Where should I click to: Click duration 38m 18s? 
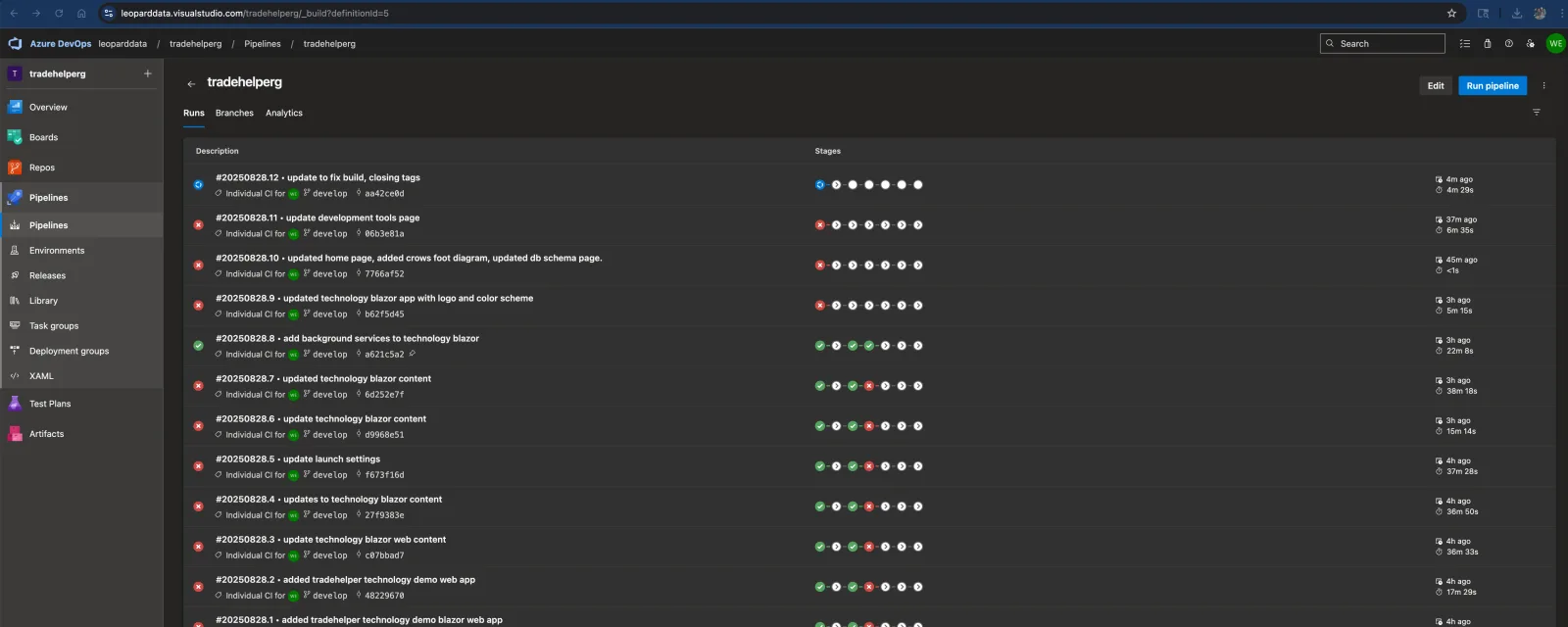1461,391
